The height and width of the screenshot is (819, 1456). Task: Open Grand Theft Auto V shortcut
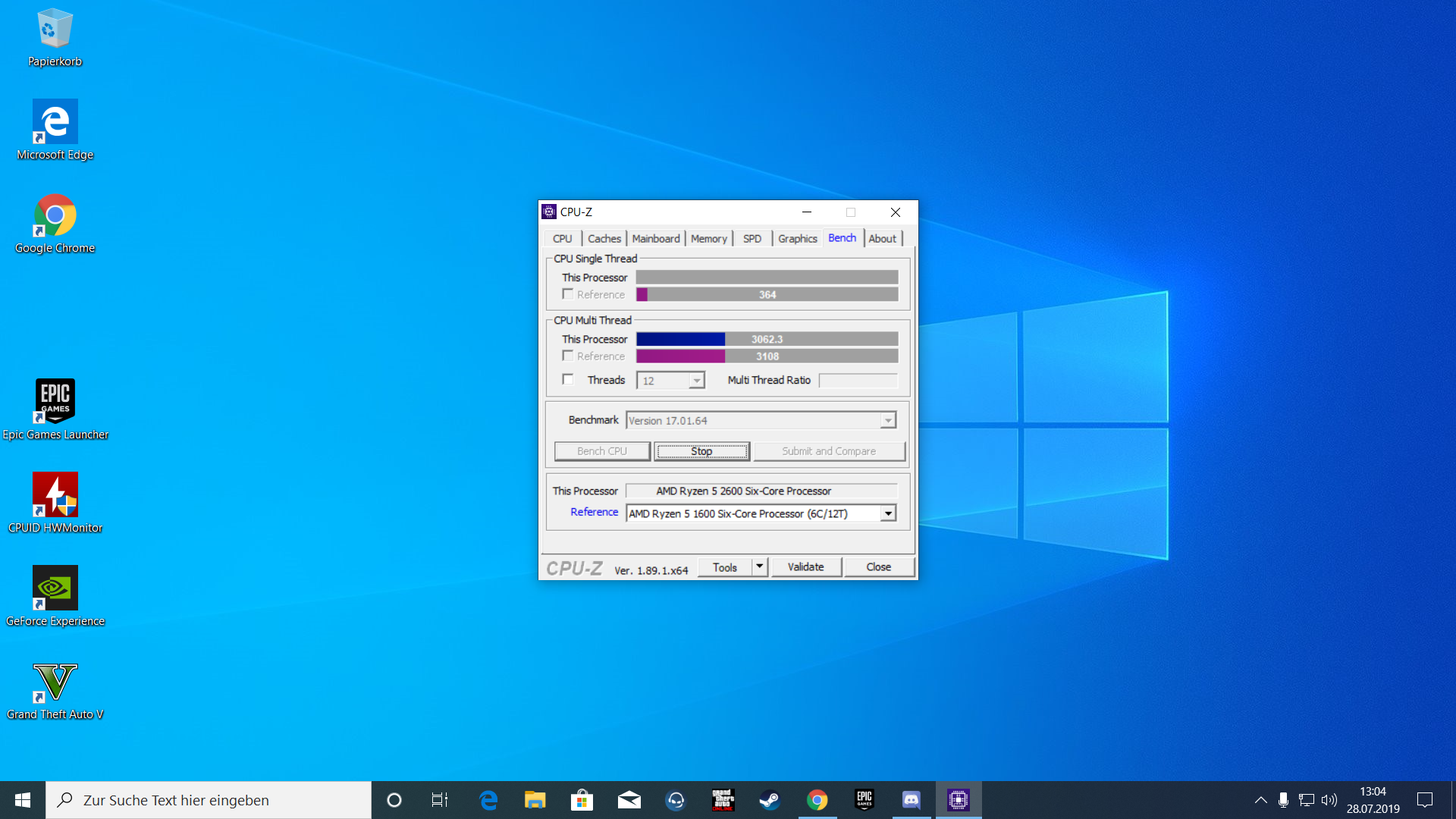point(55,681)
